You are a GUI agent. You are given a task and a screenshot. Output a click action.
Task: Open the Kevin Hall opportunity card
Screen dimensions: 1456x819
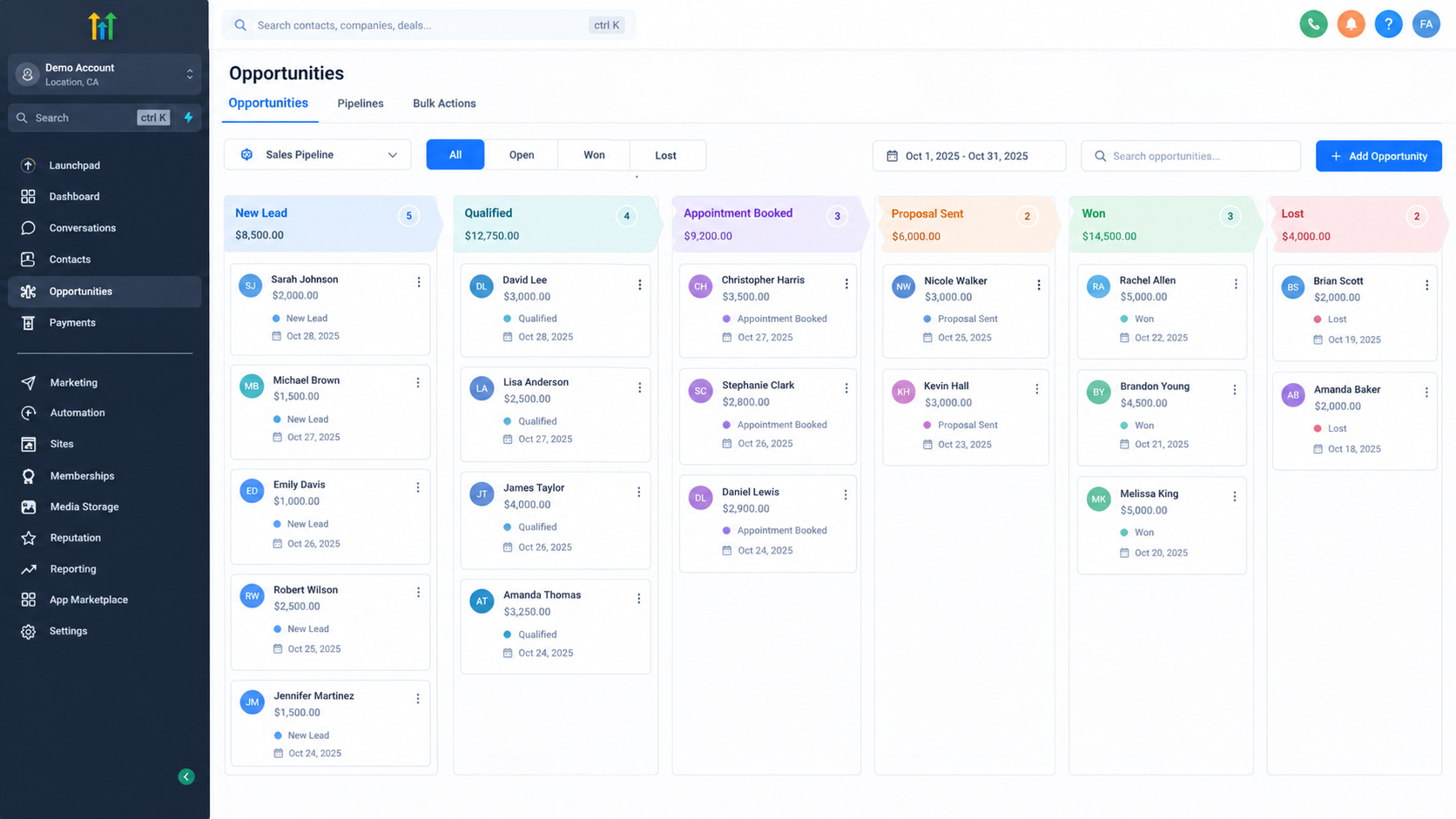pyautogui.click(x=966, y=418)
